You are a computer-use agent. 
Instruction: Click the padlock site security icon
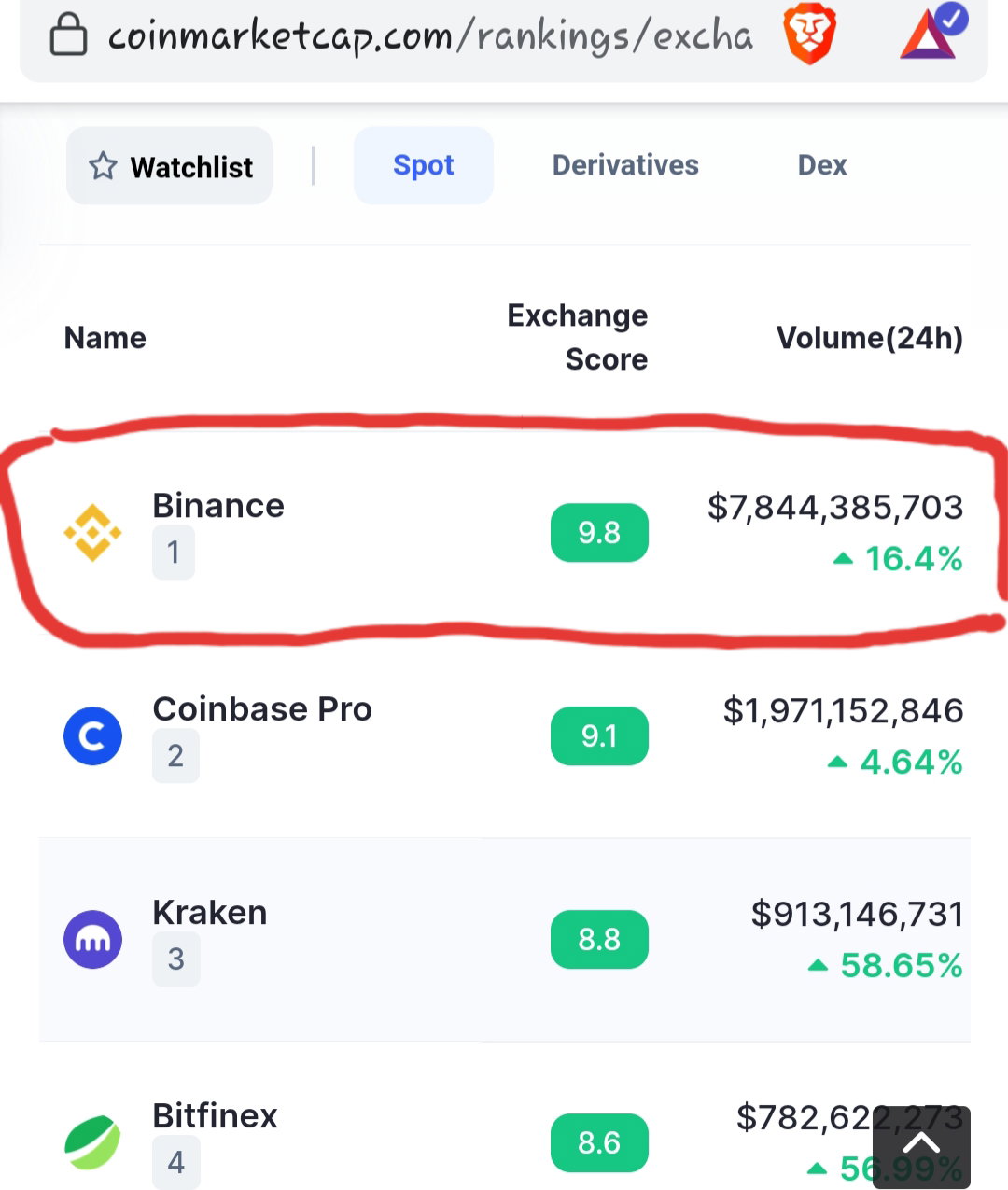coord(67,36)
